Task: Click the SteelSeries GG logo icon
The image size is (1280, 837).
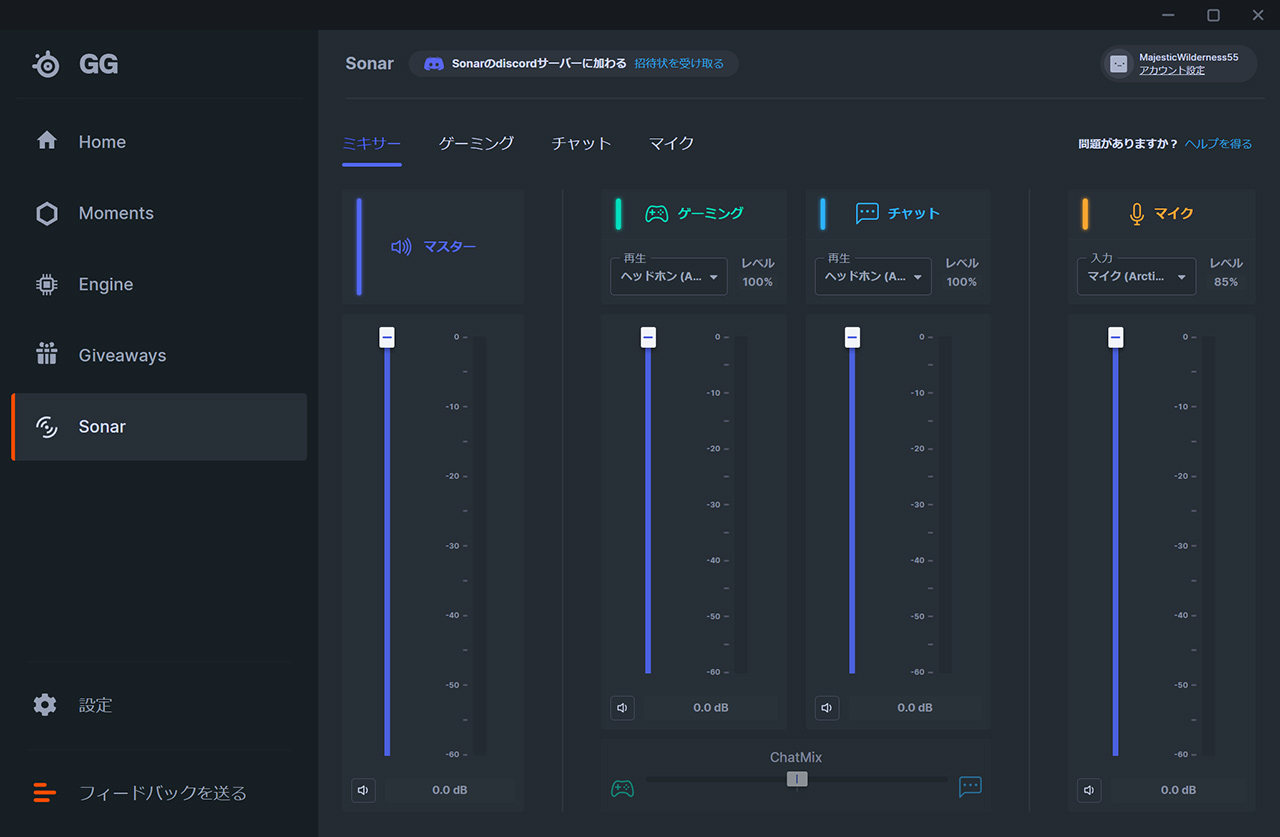Action: 47,64
